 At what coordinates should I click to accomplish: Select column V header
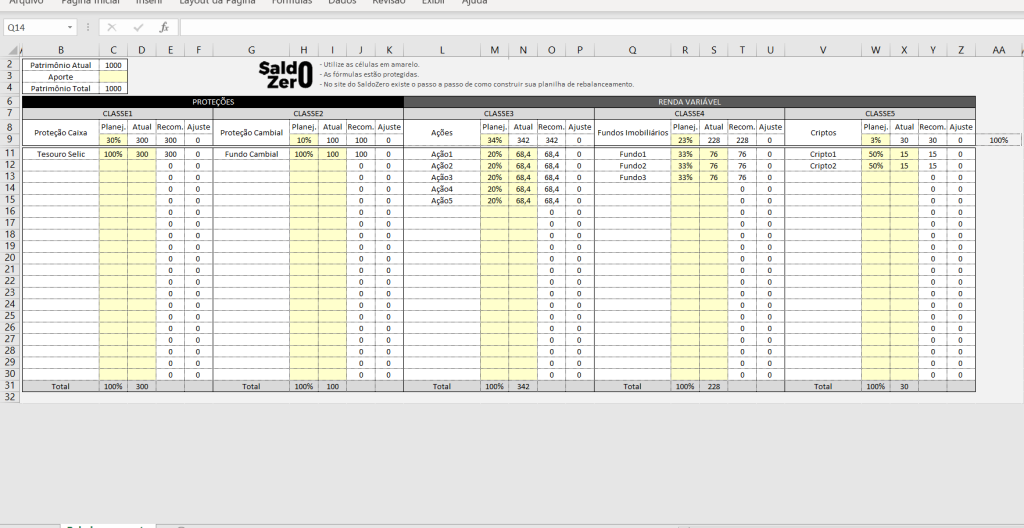(823, 50)
